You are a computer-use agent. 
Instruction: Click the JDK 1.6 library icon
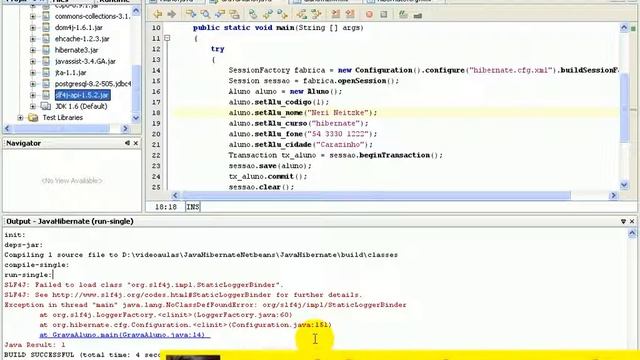click(x=46, y=106)
